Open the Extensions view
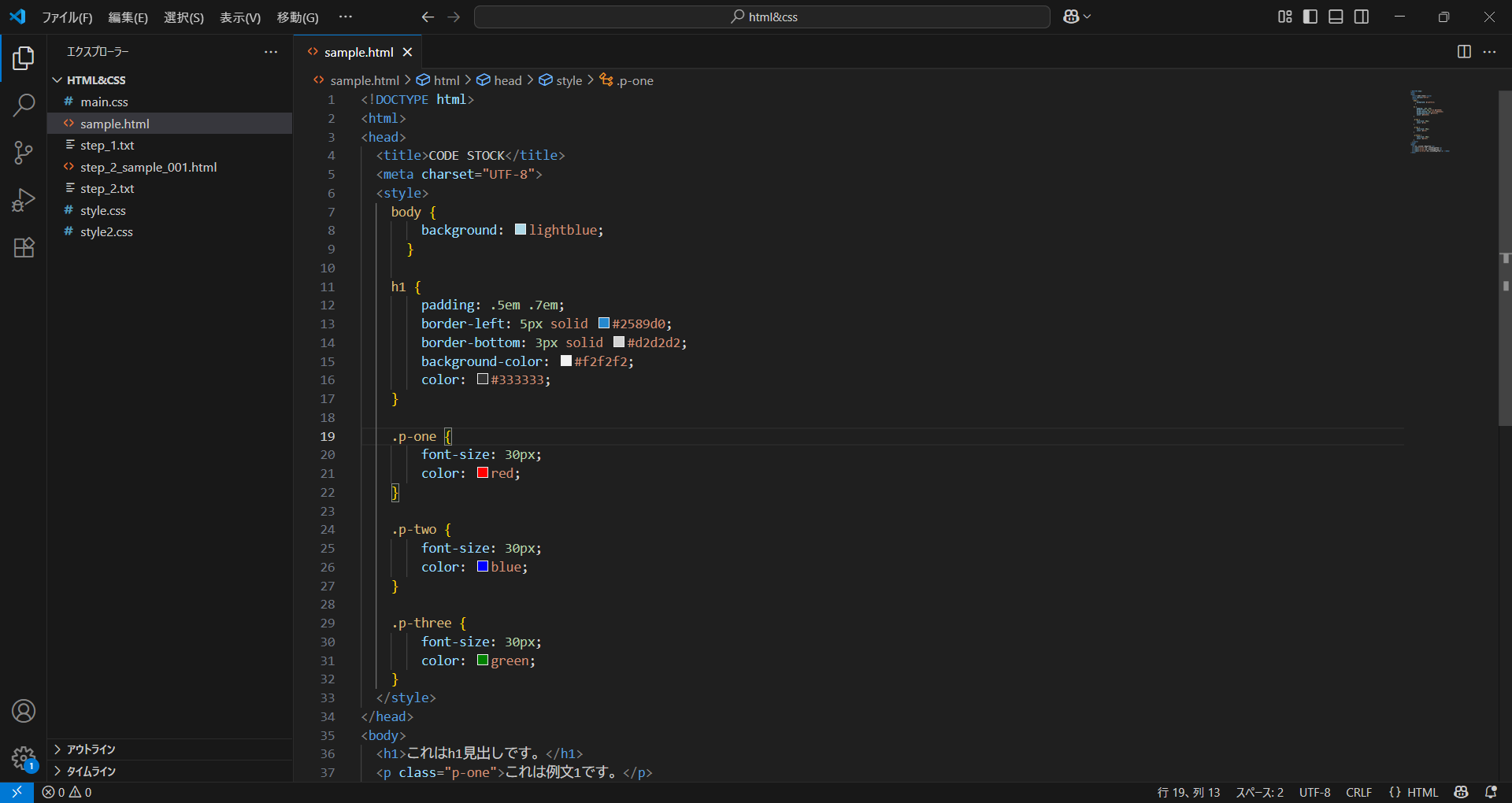This screenshot has height=803, width=1512. pyautogui.click(x=24, y=248)
